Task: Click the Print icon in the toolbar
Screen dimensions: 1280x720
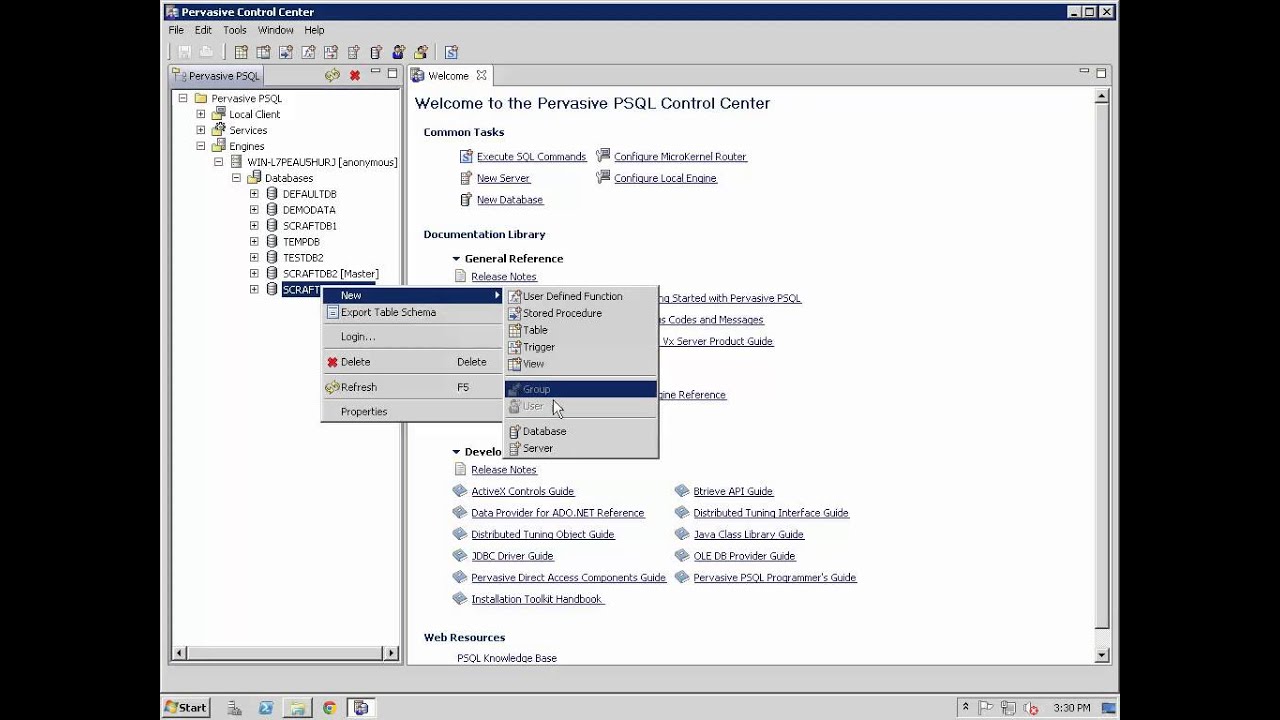Action: [x=206, y=52]
